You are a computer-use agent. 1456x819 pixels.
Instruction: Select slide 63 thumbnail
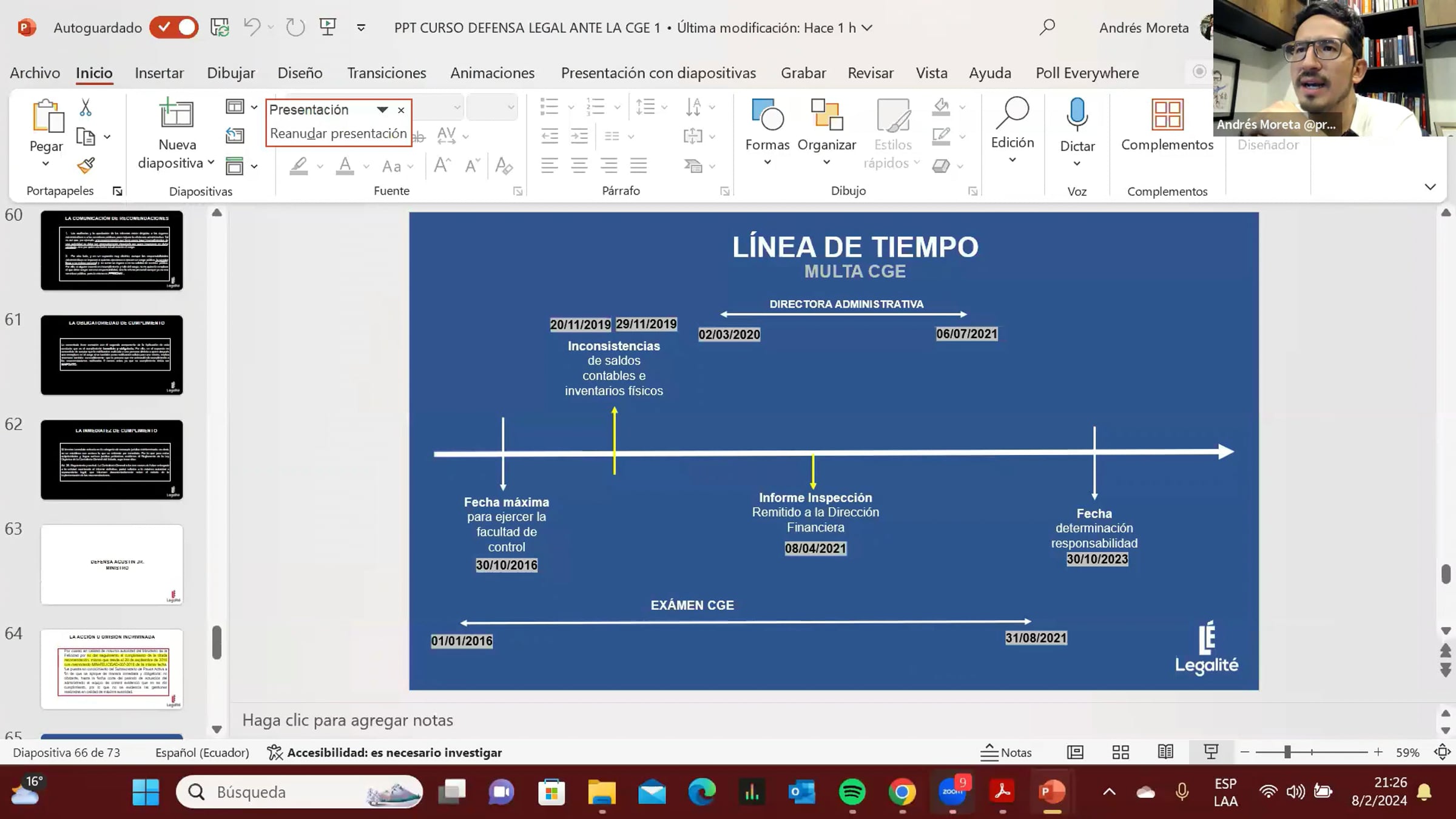click(112, 564)
